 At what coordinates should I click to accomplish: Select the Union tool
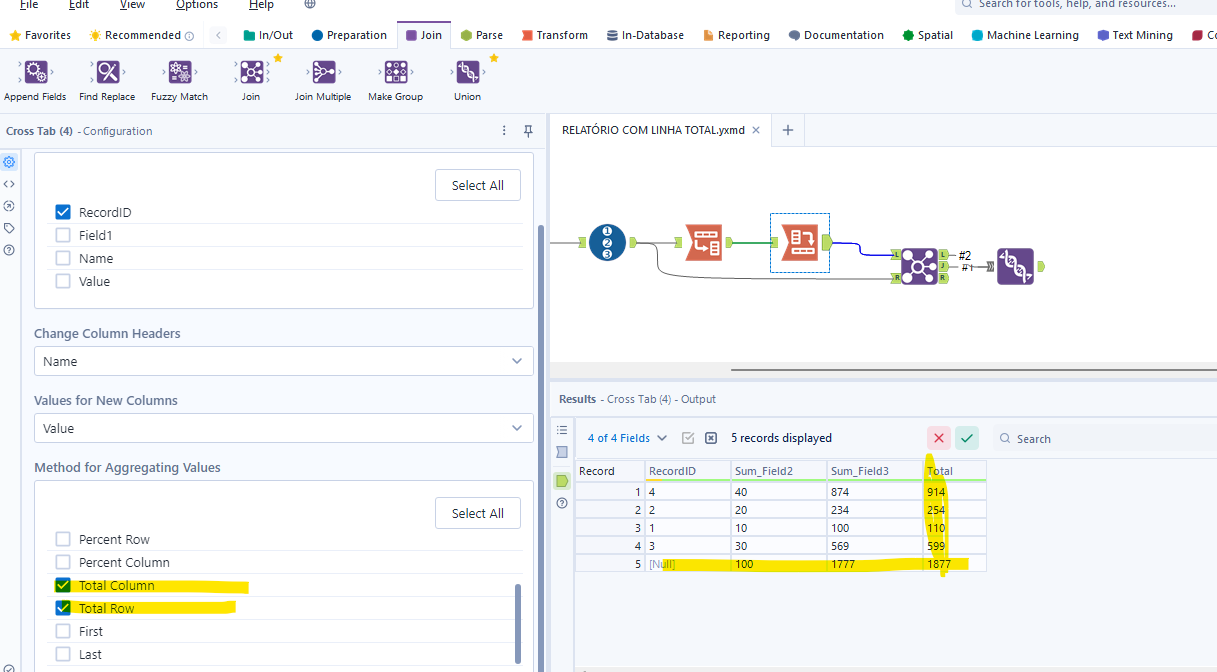(x=466, y=72)
